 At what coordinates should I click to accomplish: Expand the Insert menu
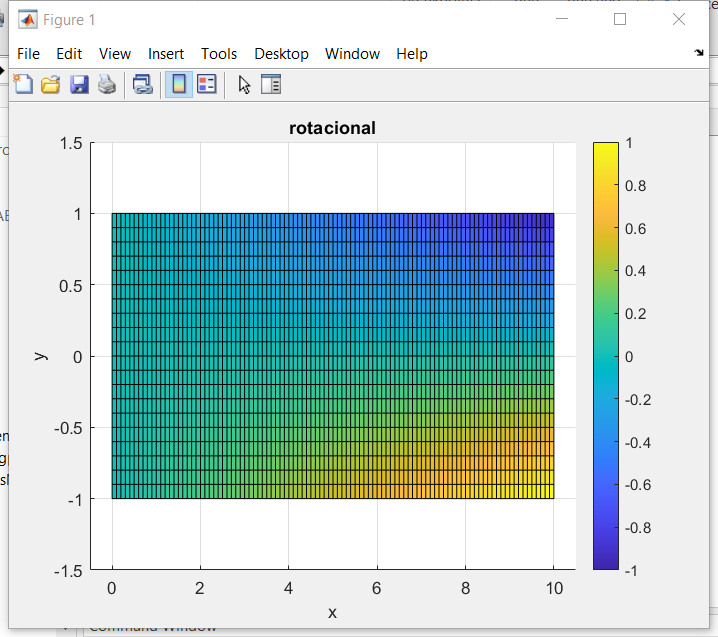166,54
